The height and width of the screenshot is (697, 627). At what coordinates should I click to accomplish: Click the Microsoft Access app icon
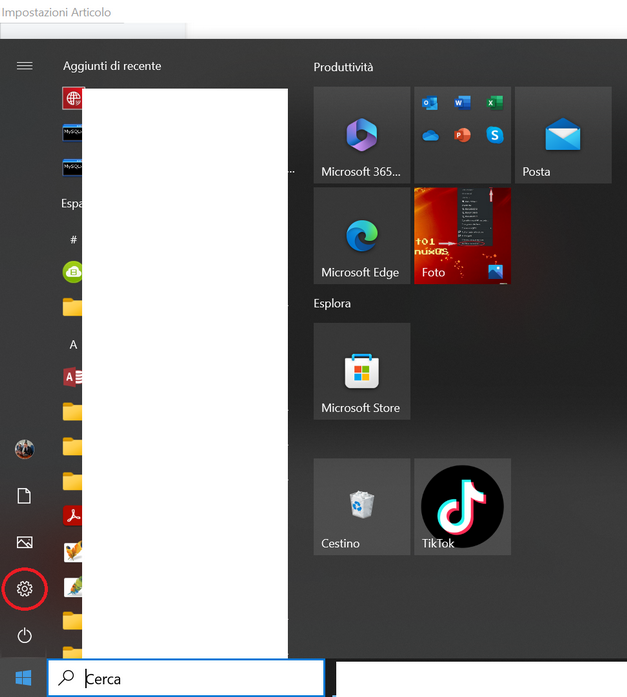[72, 377]
